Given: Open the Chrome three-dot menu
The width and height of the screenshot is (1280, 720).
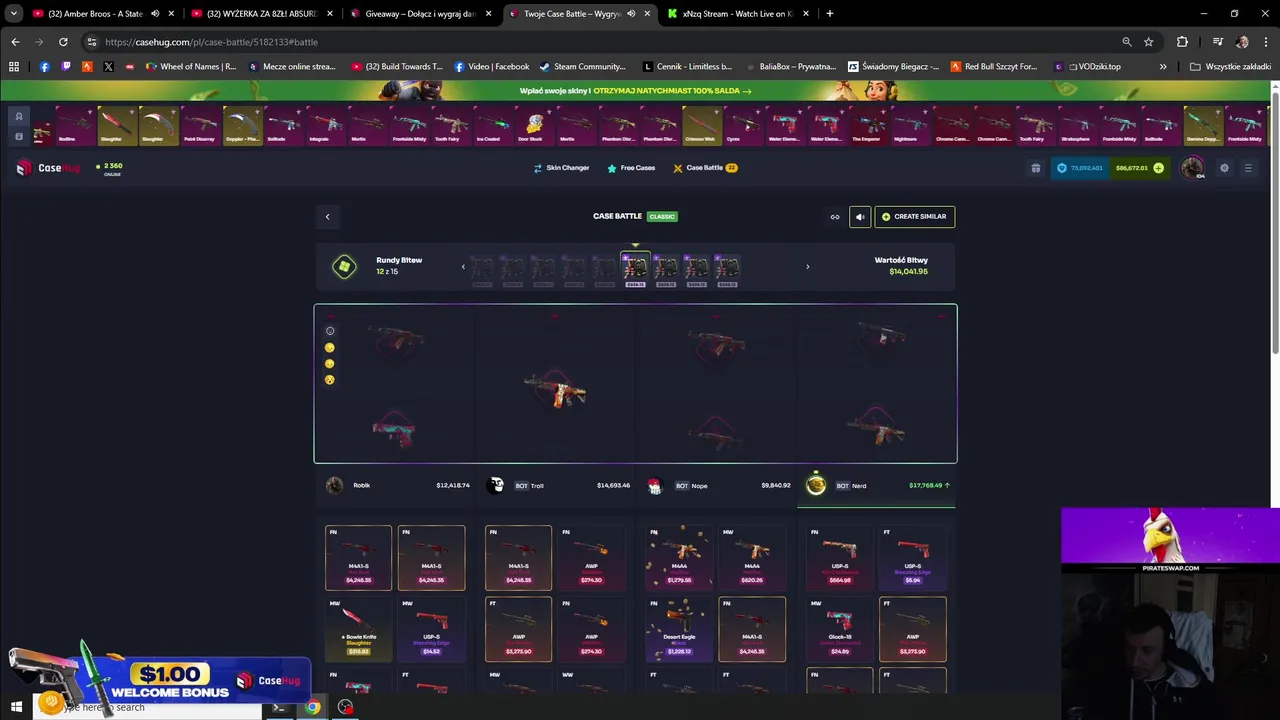Looking at the screenshot, I should [1265, 42].
